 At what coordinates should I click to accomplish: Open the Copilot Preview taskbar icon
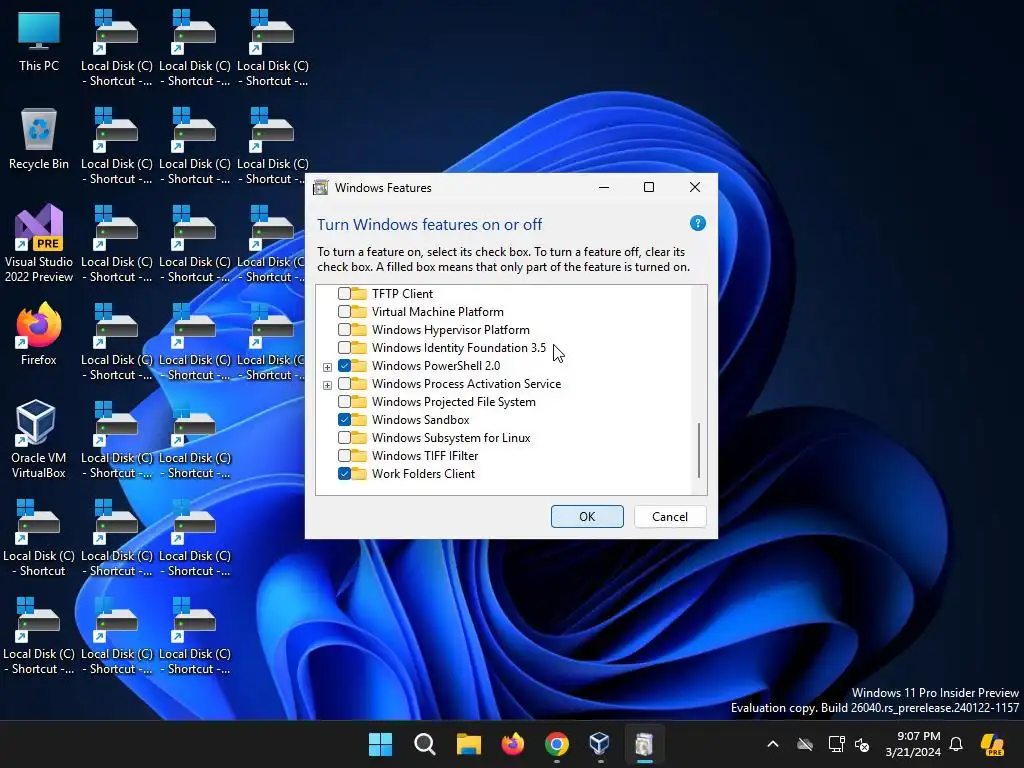992,744
